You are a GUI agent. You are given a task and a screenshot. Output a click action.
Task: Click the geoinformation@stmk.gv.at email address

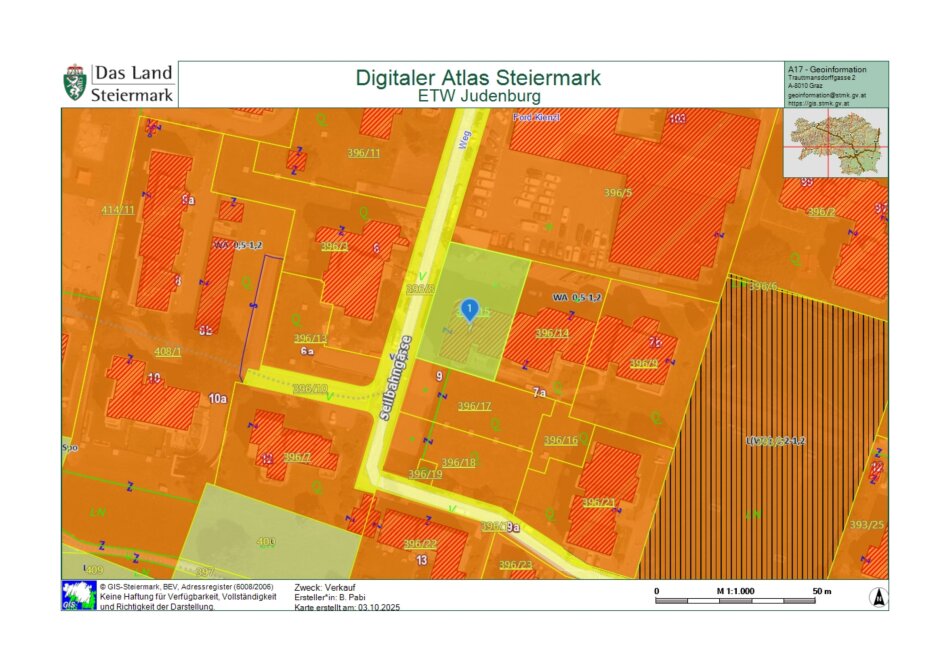point(826,95)
